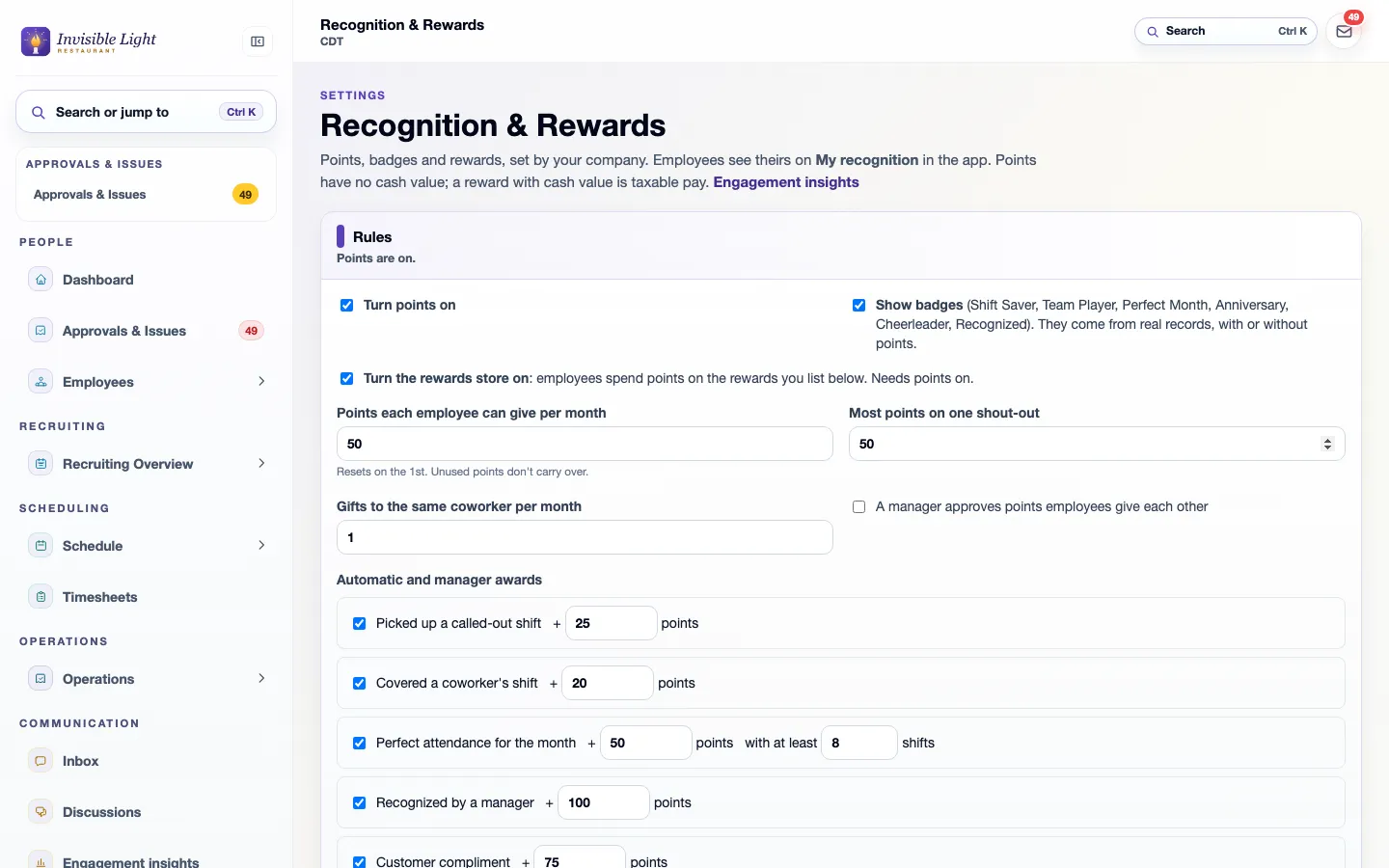This screenshot has width=1389, height=868.
Task: Click the Dashboard home icon
Action: pyautogui.click(x=41, y=280)
